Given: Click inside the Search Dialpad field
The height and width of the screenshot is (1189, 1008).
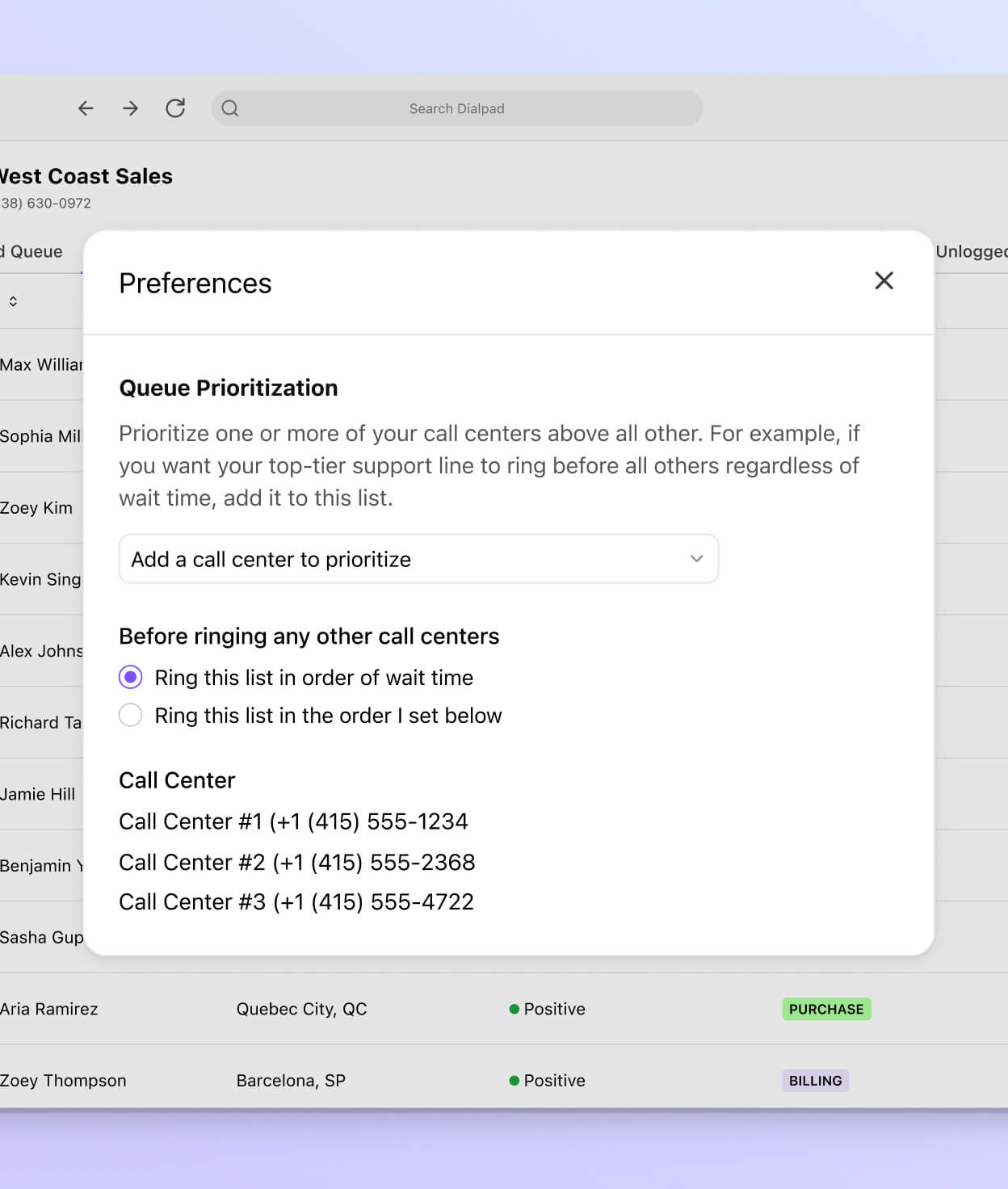Looking at the screenshot, I should click(x=456, y=107).
